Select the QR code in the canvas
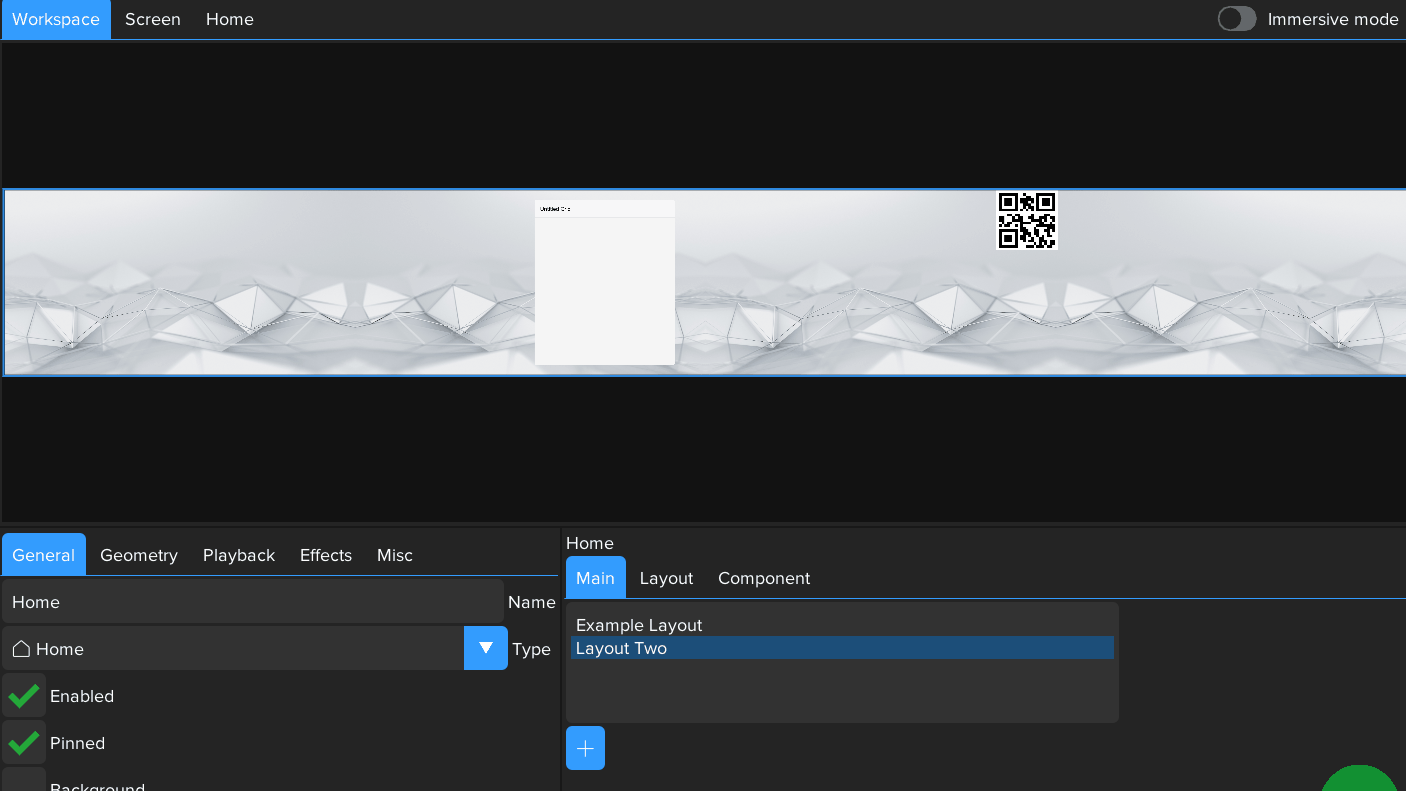The height and width of the screenshot is (791, 1406). (1027, 220)
